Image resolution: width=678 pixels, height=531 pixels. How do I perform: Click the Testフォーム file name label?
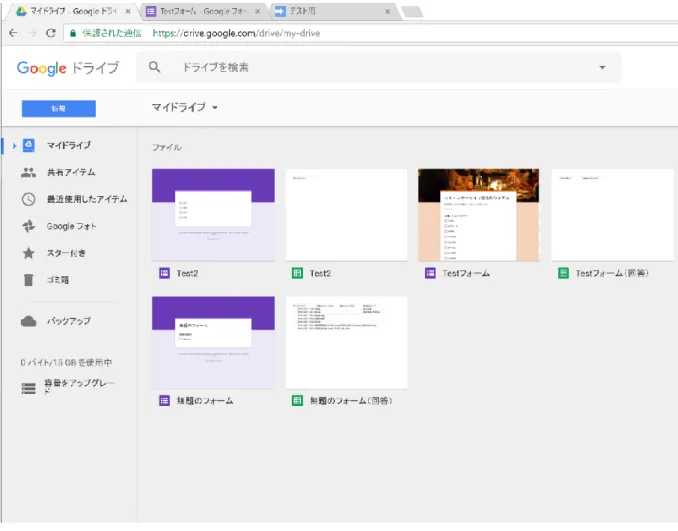click(466, 273)
